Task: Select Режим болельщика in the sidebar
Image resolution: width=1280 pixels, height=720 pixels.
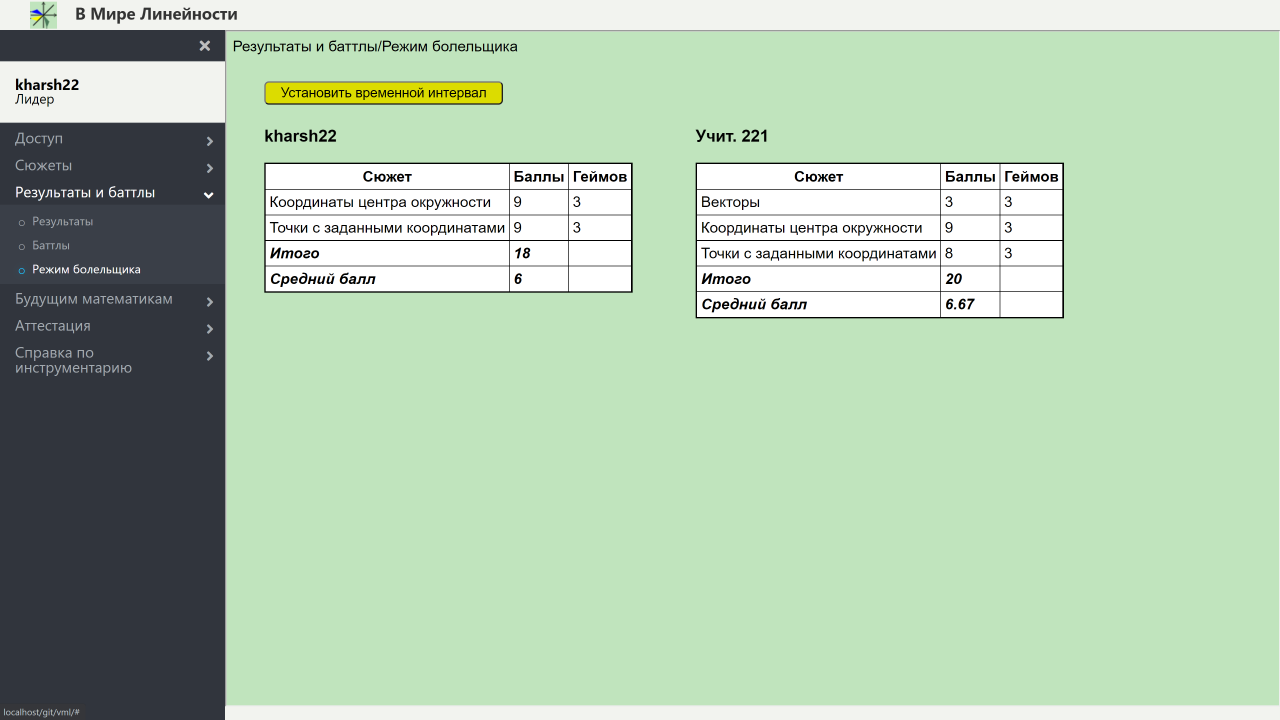Action: pos(86,269)
